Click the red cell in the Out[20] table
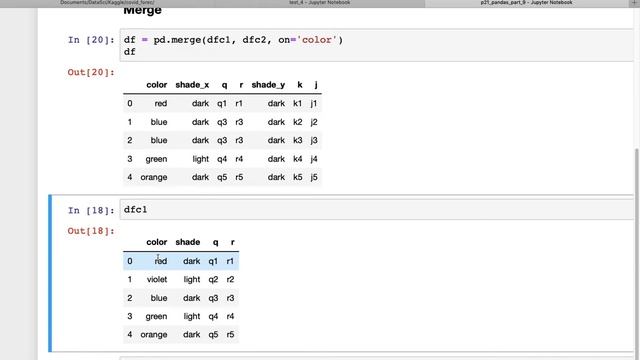Viewport: 640px width, 360px height. point(160,104)
